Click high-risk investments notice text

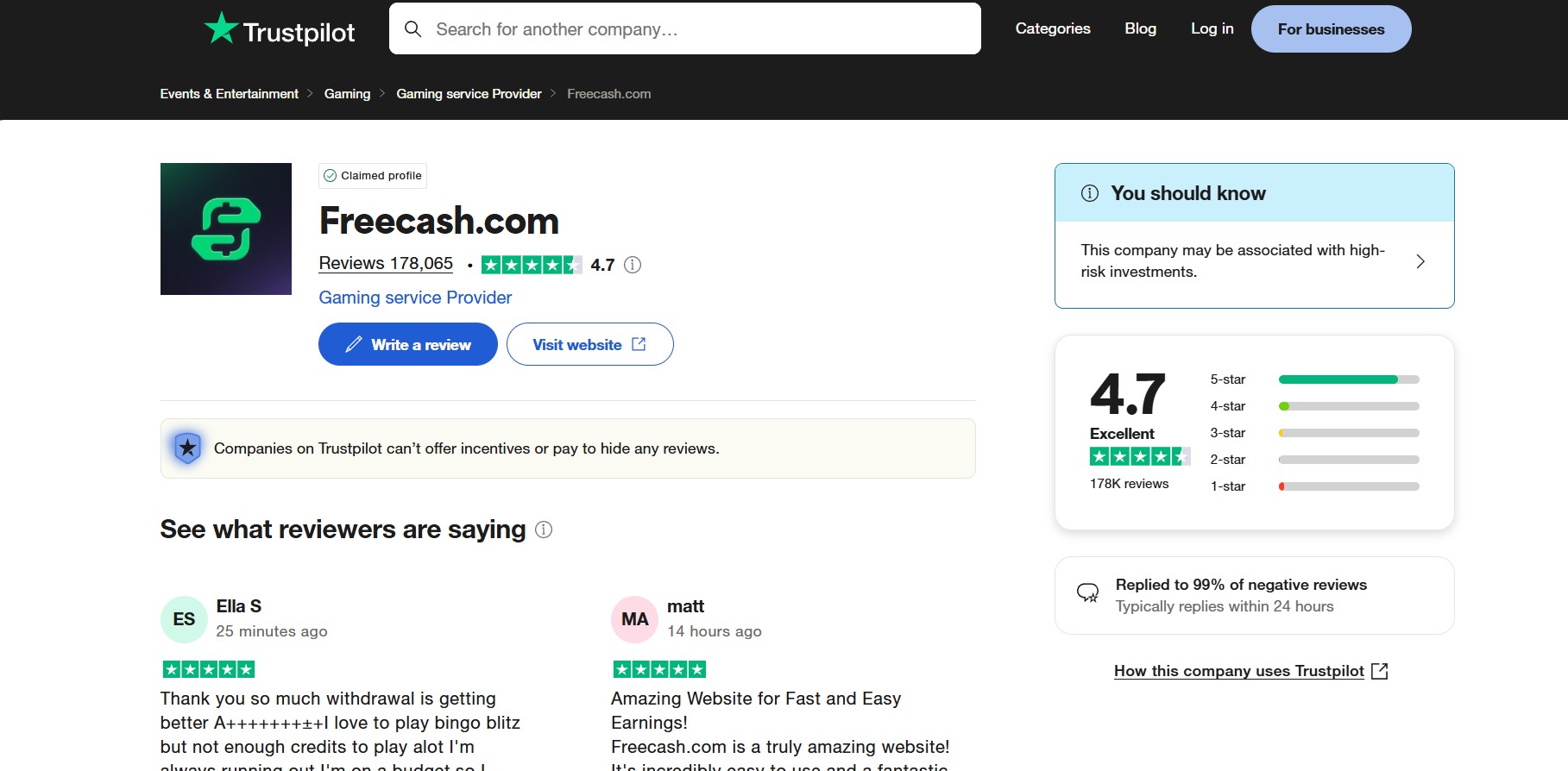tap(1232, 260)
